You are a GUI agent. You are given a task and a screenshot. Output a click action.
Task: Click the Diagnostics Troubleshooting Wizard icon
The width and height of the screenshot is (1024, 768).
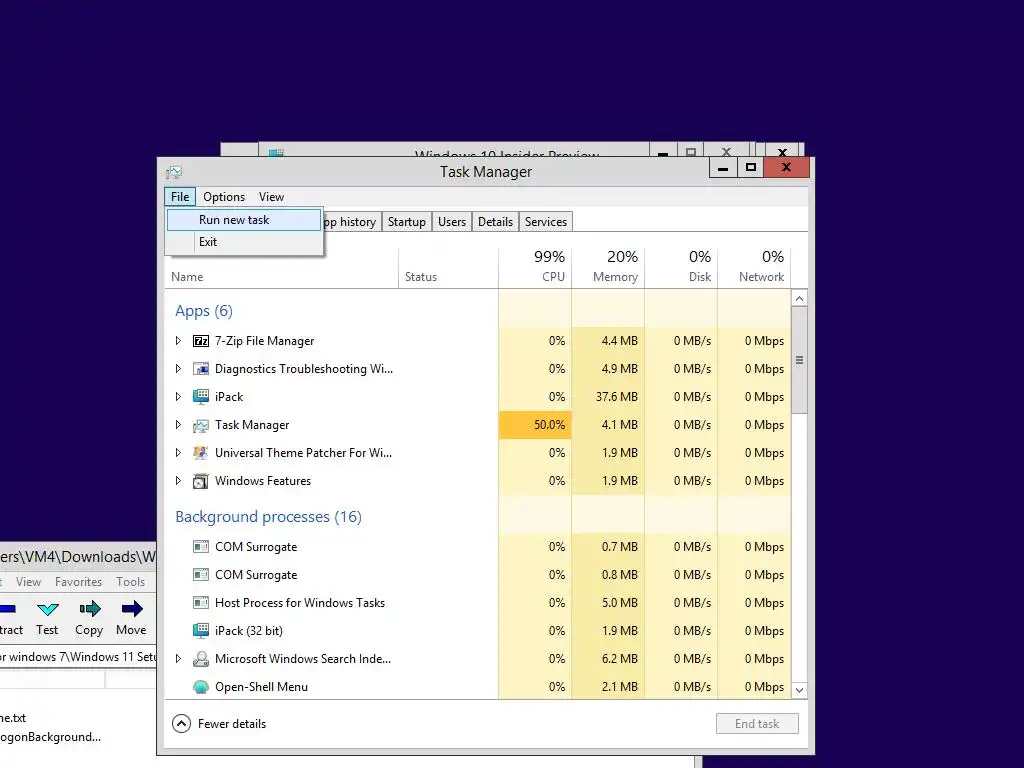coord(200,369)
